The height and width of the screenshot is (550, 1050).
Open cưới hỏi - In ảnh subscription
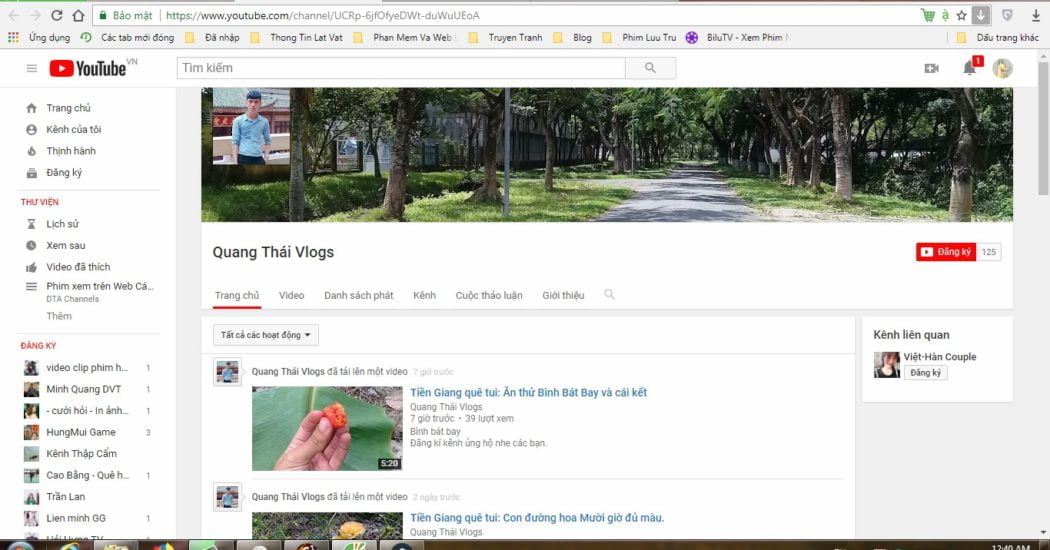(87, 411)
